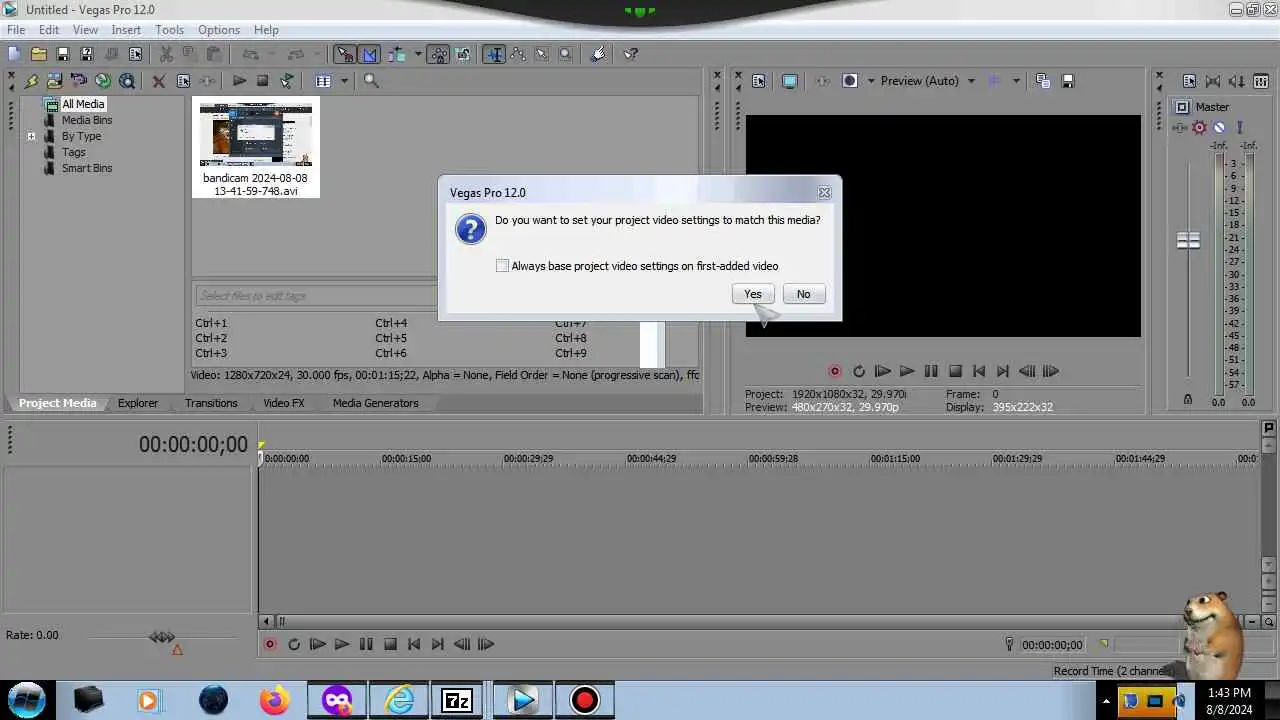The image size is (1280, 720).
Task: Click Extract Audio from CD icon
Action: pyautogui.click(x=103, y=81)
